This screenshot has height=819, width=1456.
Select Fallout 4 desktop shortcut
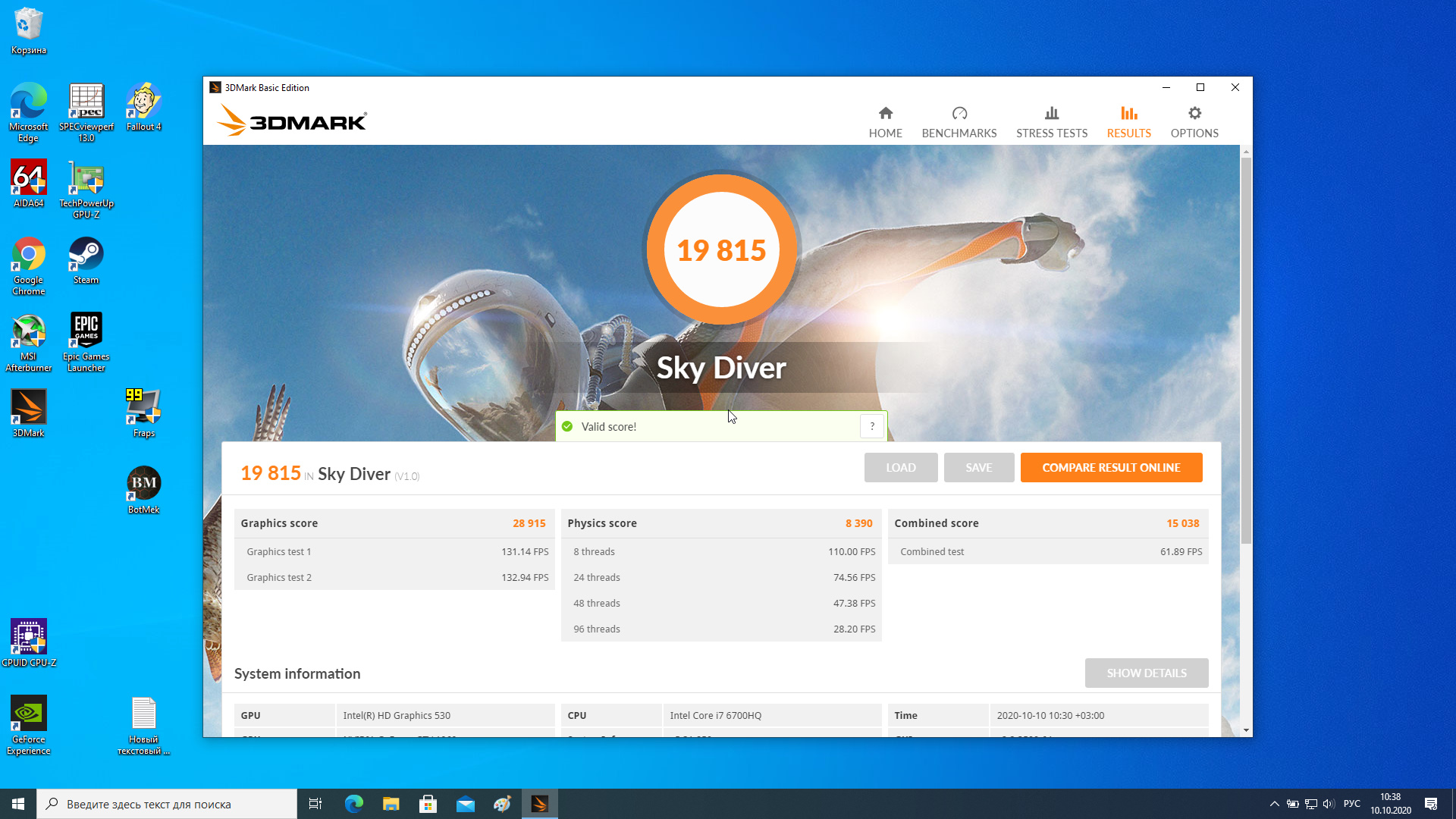(143, 107)
